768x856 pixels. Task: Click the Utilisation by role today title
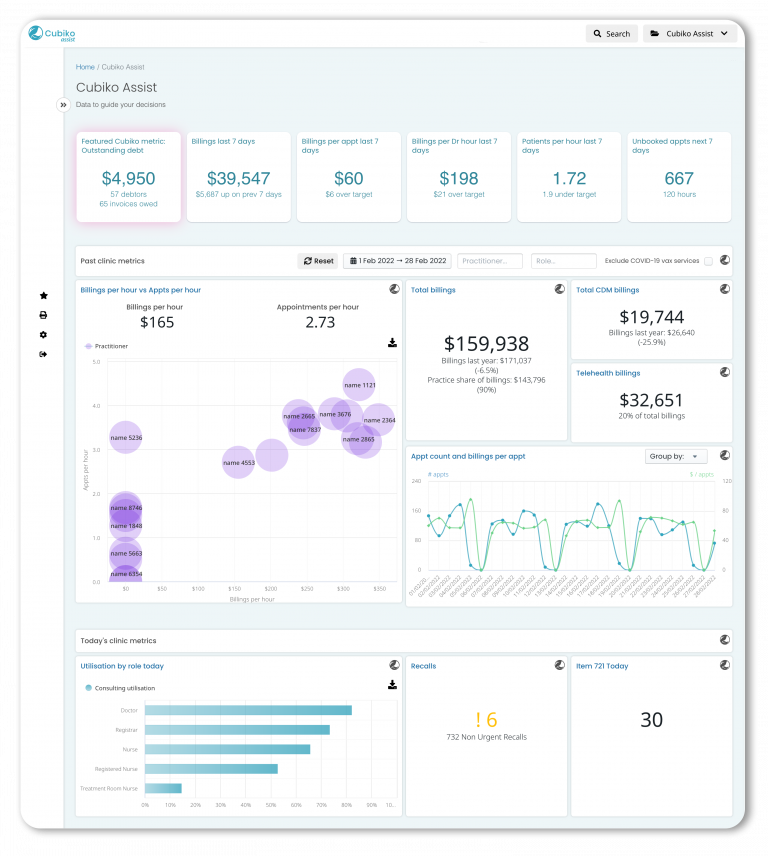tap(122, 666)
